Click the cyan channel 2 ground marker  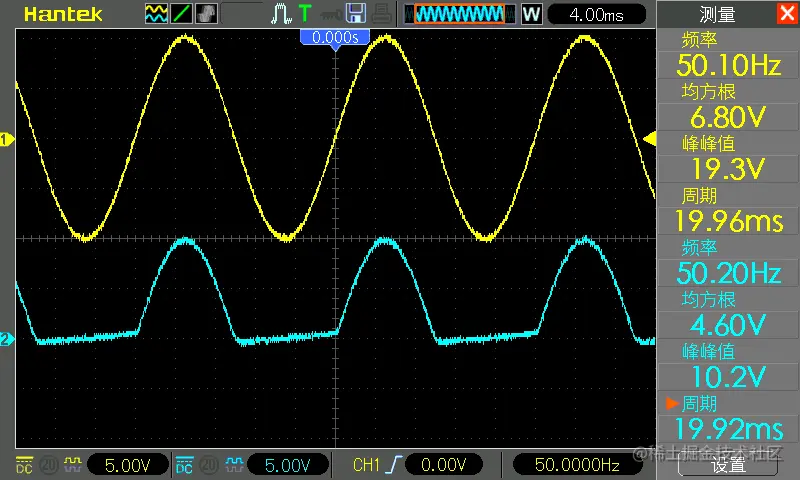(x=7, y=339)
